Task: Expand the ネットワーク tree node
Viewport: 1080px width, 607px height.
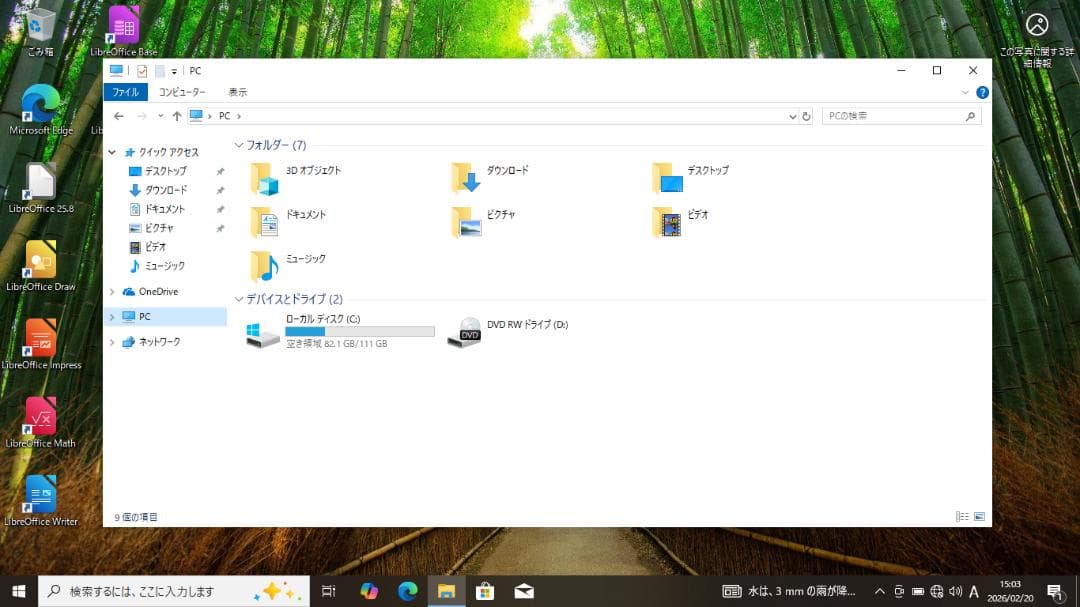Action: [112, 342]
